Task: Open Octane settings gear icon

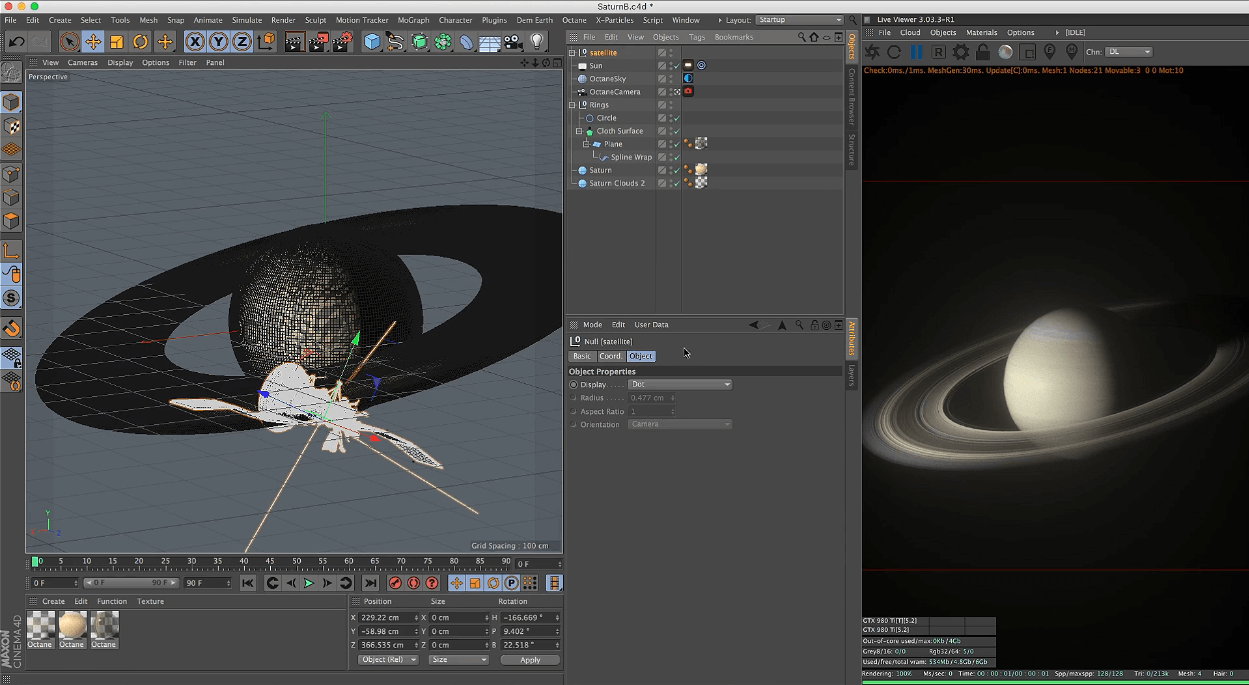Action: click(961, 52)
